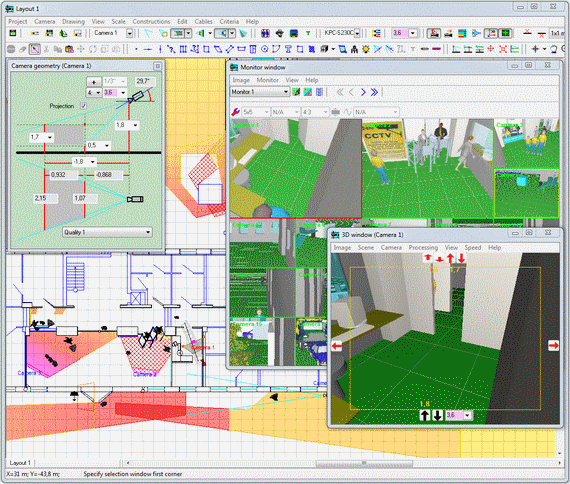The height and width of the screenshot is (484, 570).
Task: Jump to last monitor page double arrow
Action: pyautogui.click(x=374, y=92)
